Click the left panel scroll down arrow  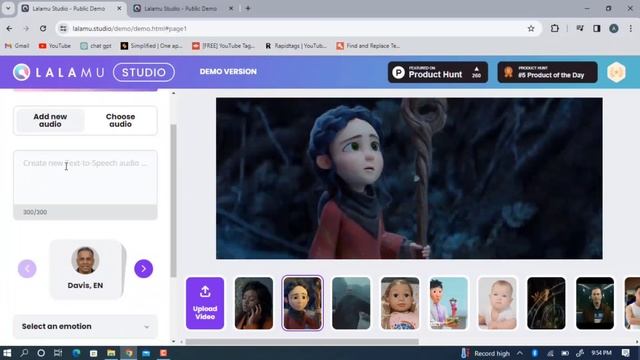(x=173, y=341)
